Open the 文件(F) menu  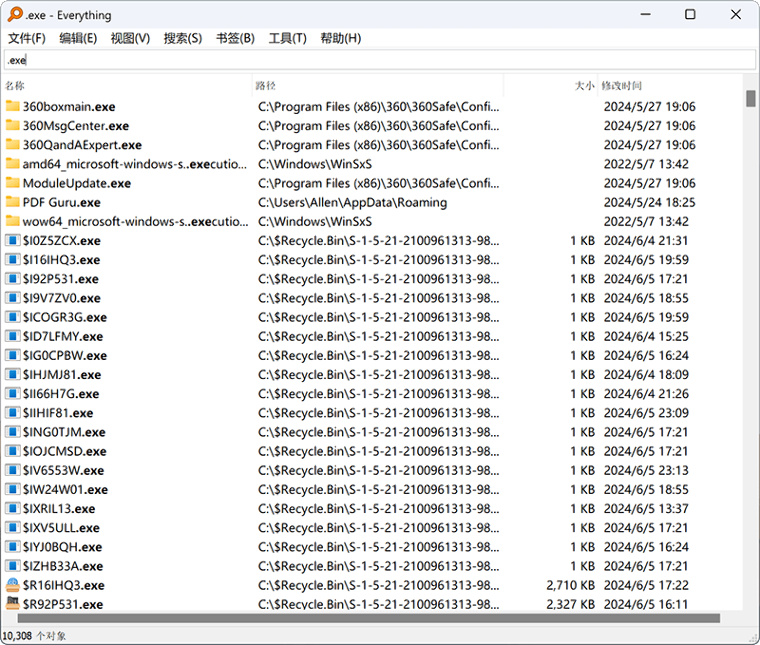click(x=27, y=38)
